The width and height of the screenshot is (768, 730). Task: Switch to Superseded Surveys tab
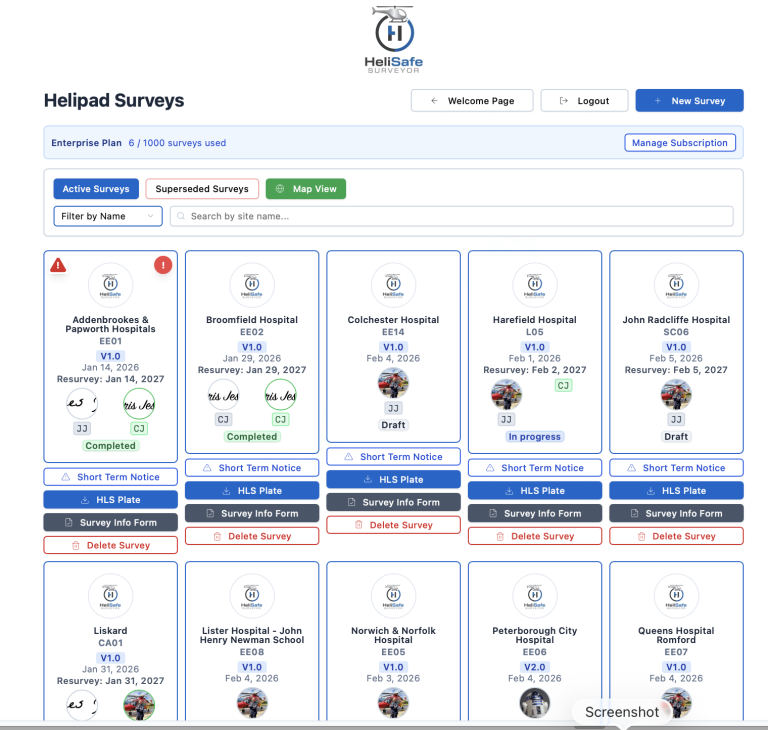pos(202,189)
